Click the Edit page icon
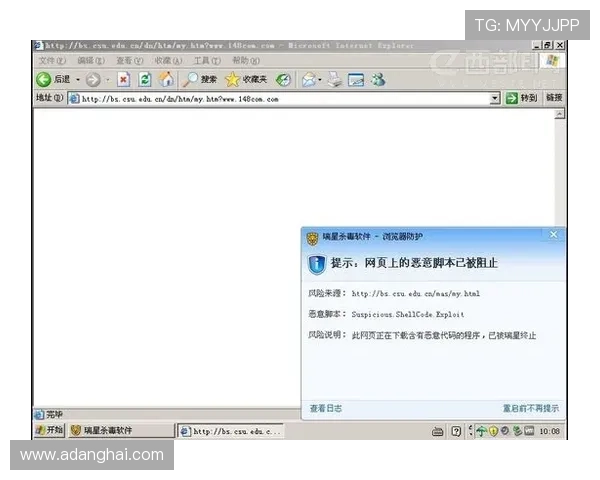 356,80
